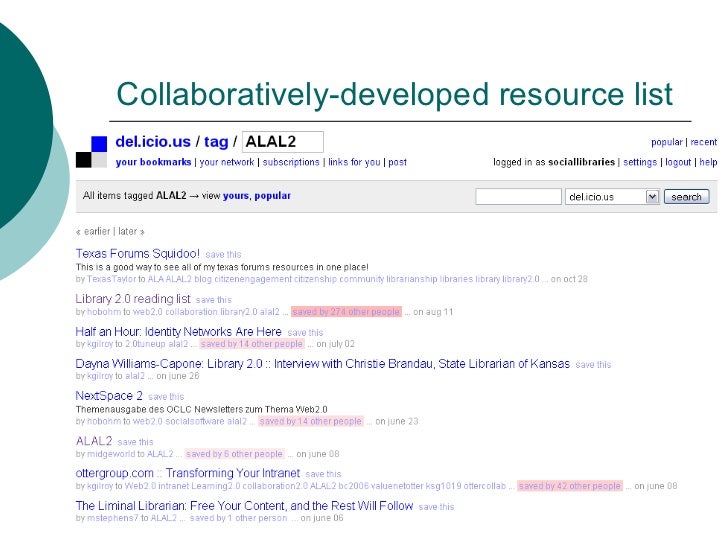The height and width of the screenshot is (546, 728).
Task: Open Library 2.0 reading list bookmark
Action: point(133,299)
